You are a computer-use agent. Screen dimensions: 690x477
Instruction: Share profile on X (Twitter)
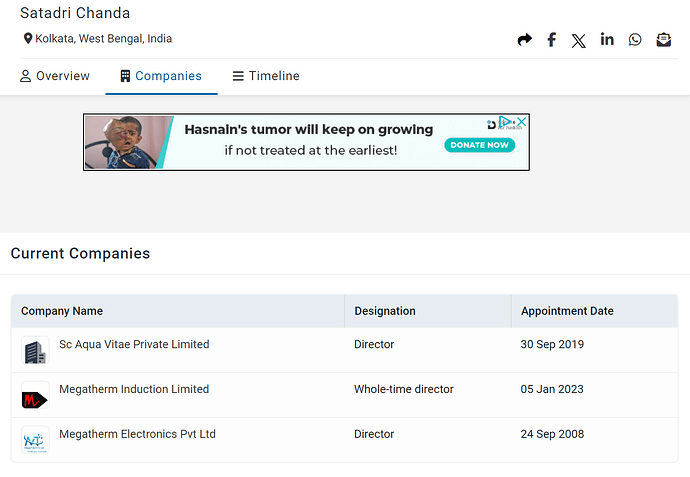click(x=579, y=40)
